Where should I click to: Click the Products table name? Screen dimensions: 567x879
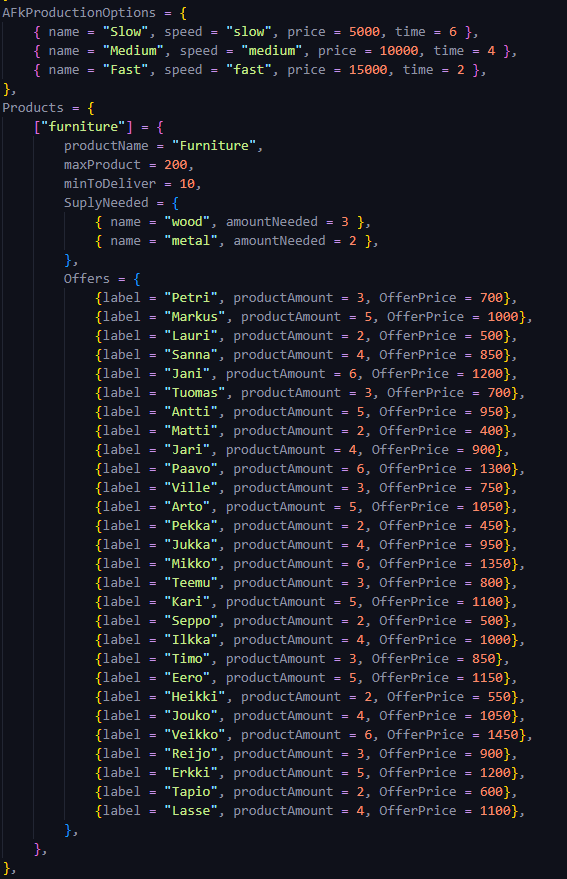tap(33, 108)
